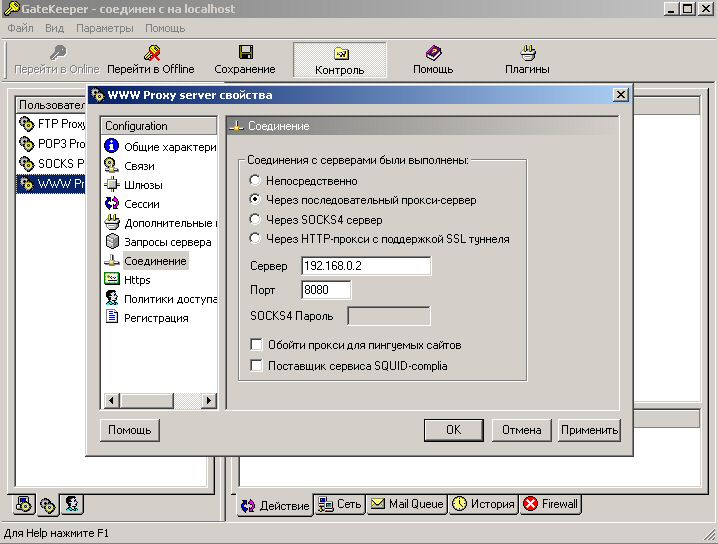Click the Configuration list horizontal scrollbar thumb

tap(147, 400)
